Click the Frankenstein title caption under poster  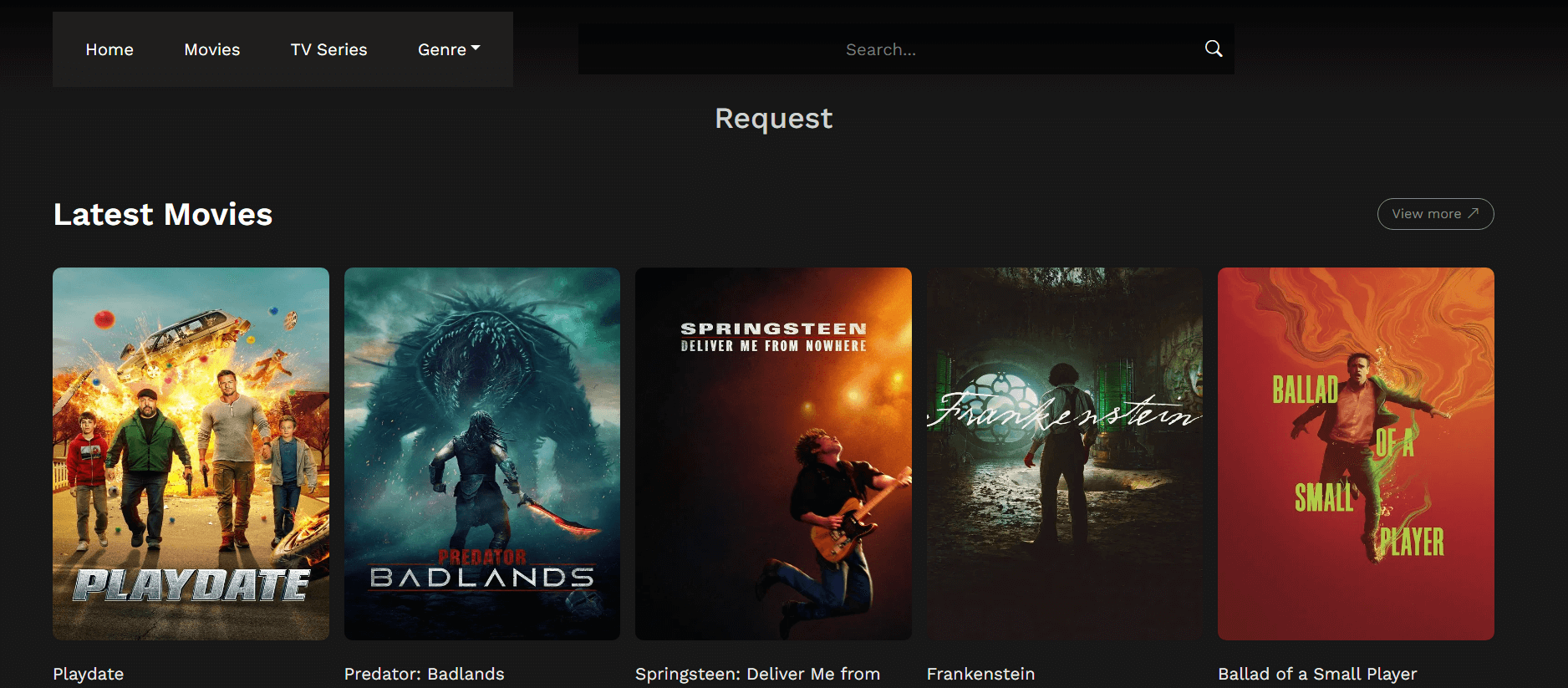pyautogui.click(x=980, y=674)
